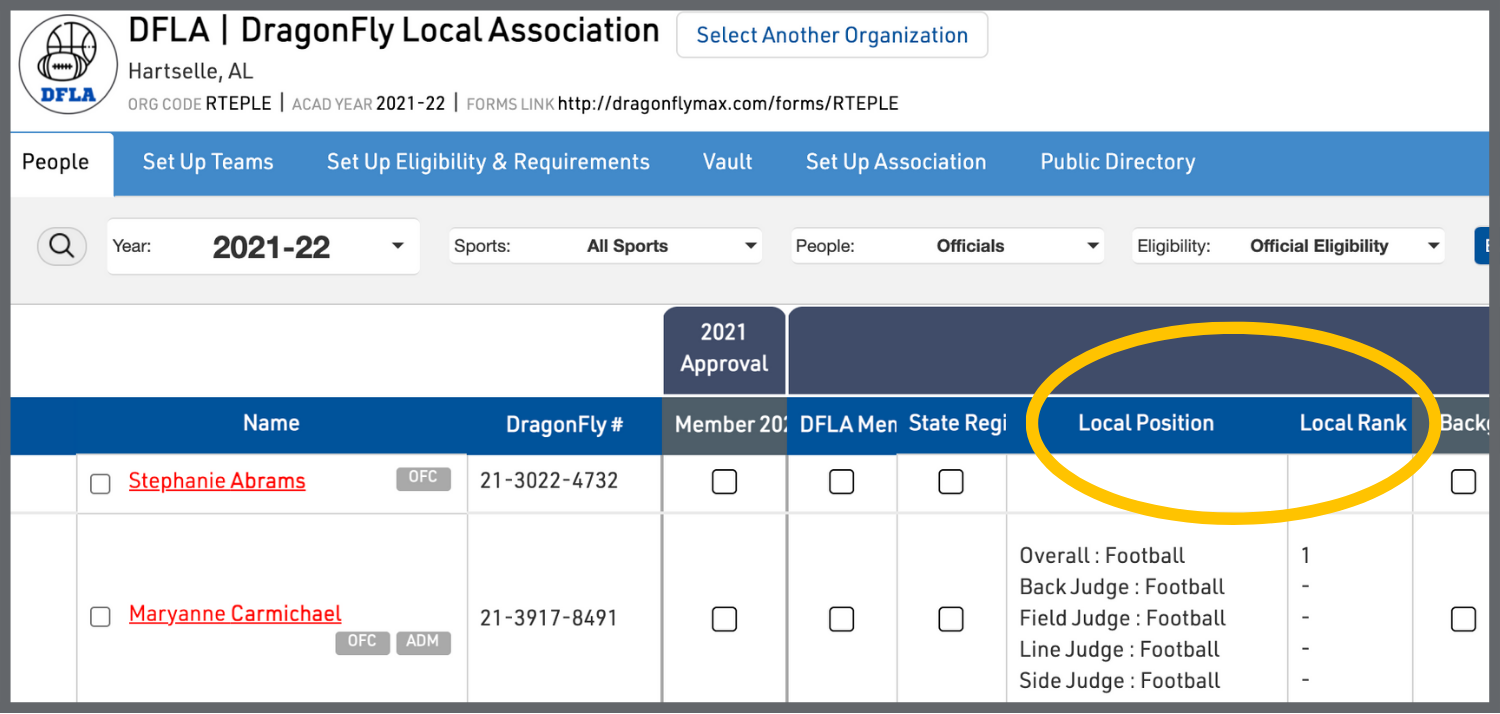Expand the Eligibility filter dropdown

tap(1288, 246)
